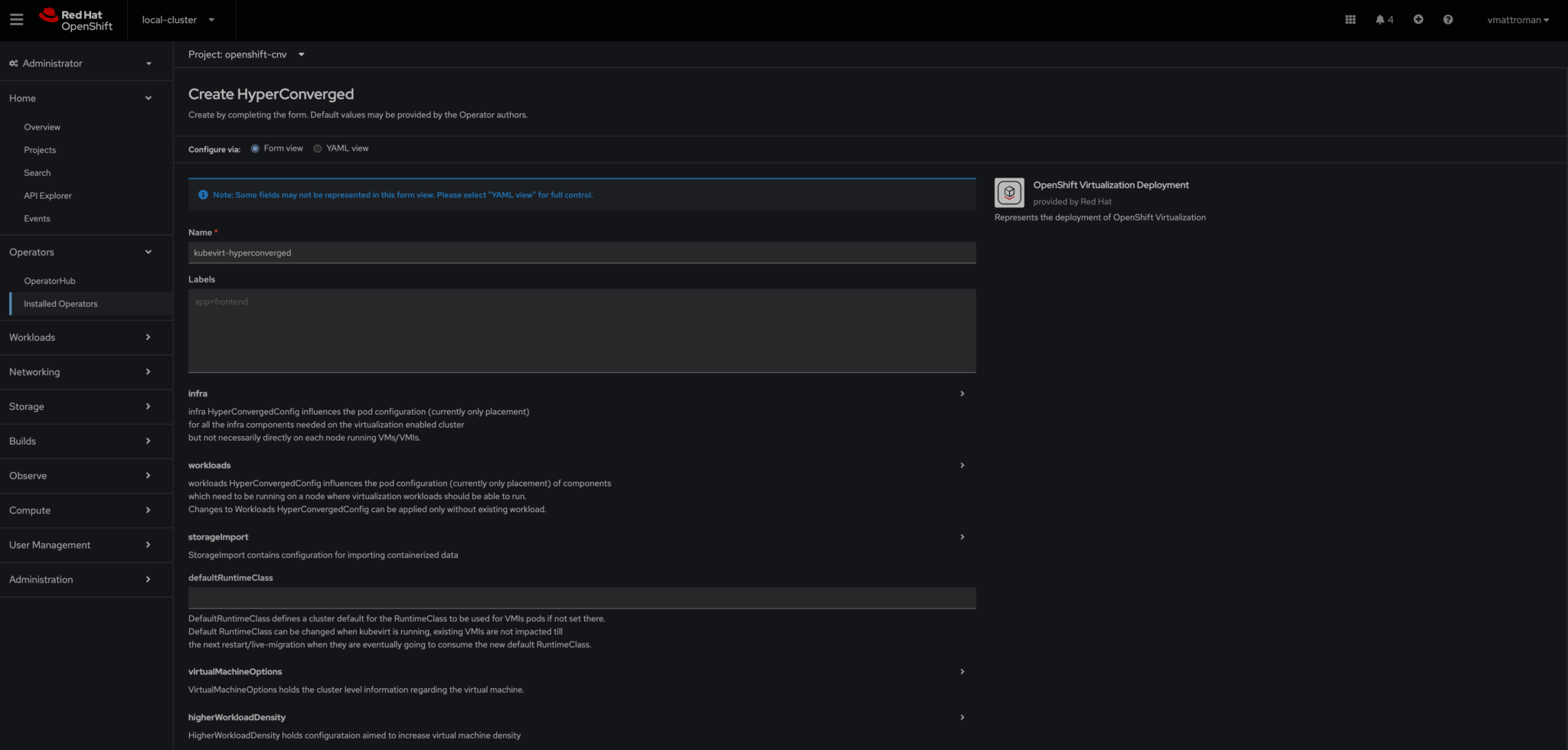Click the plus import icon in header
This screenshot has width=1568, height=750.
pos(1418,20)
